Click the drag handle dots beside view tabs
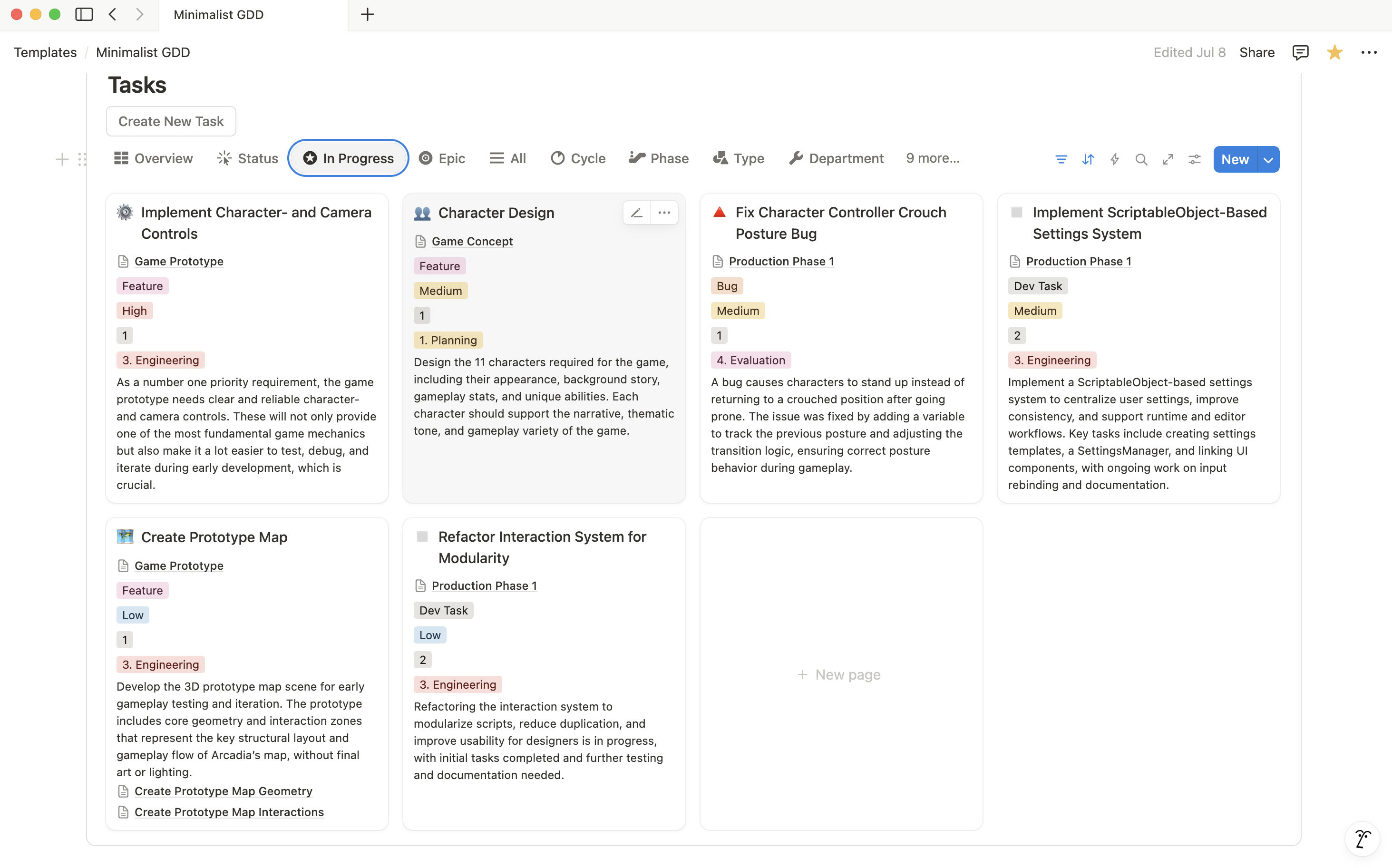The width and height of the screenshot is (1392, 868). point(82,159)
